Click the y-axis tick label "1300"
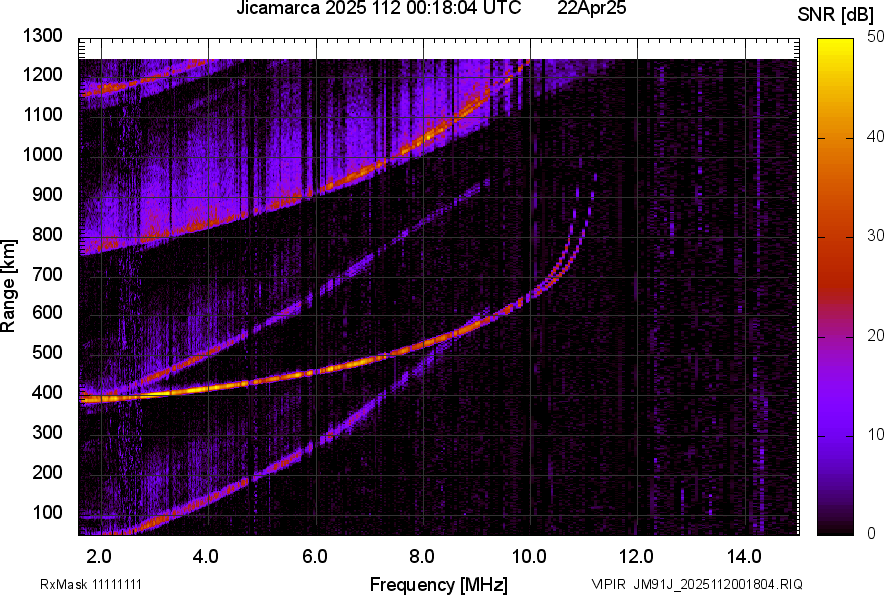Screen dimensions: 884x595 point(42,36)
